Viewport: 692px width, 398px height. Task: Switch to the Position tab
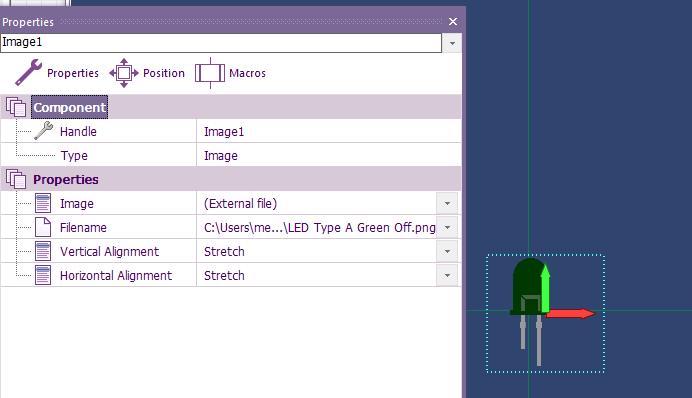click(147, 73)
